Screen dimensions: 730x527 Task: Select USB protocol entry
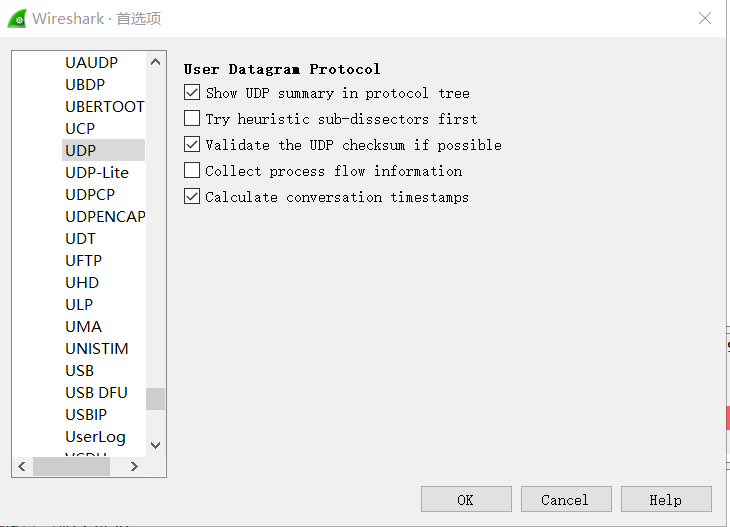(x=80, y=370)
